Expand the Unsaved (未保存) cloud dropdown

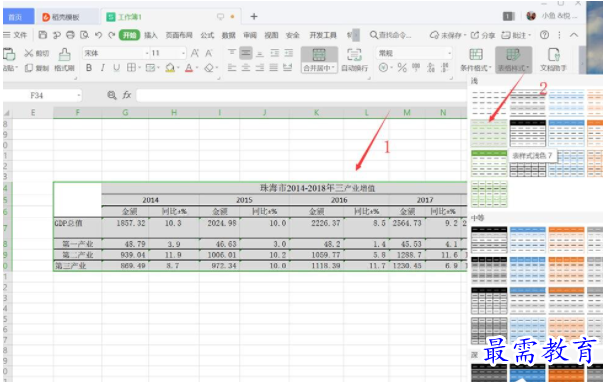pyautogui.click(x=448, y=35)
